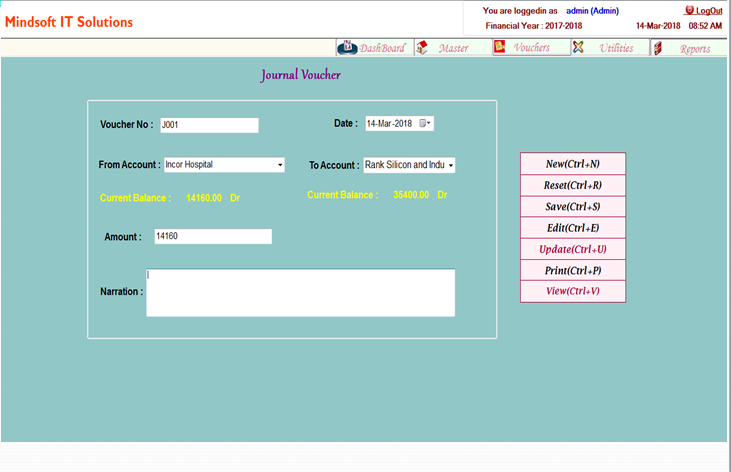This screenshot has width=731, height=472.
Task: Focus the Voucher No field
Action: (209, 125)
